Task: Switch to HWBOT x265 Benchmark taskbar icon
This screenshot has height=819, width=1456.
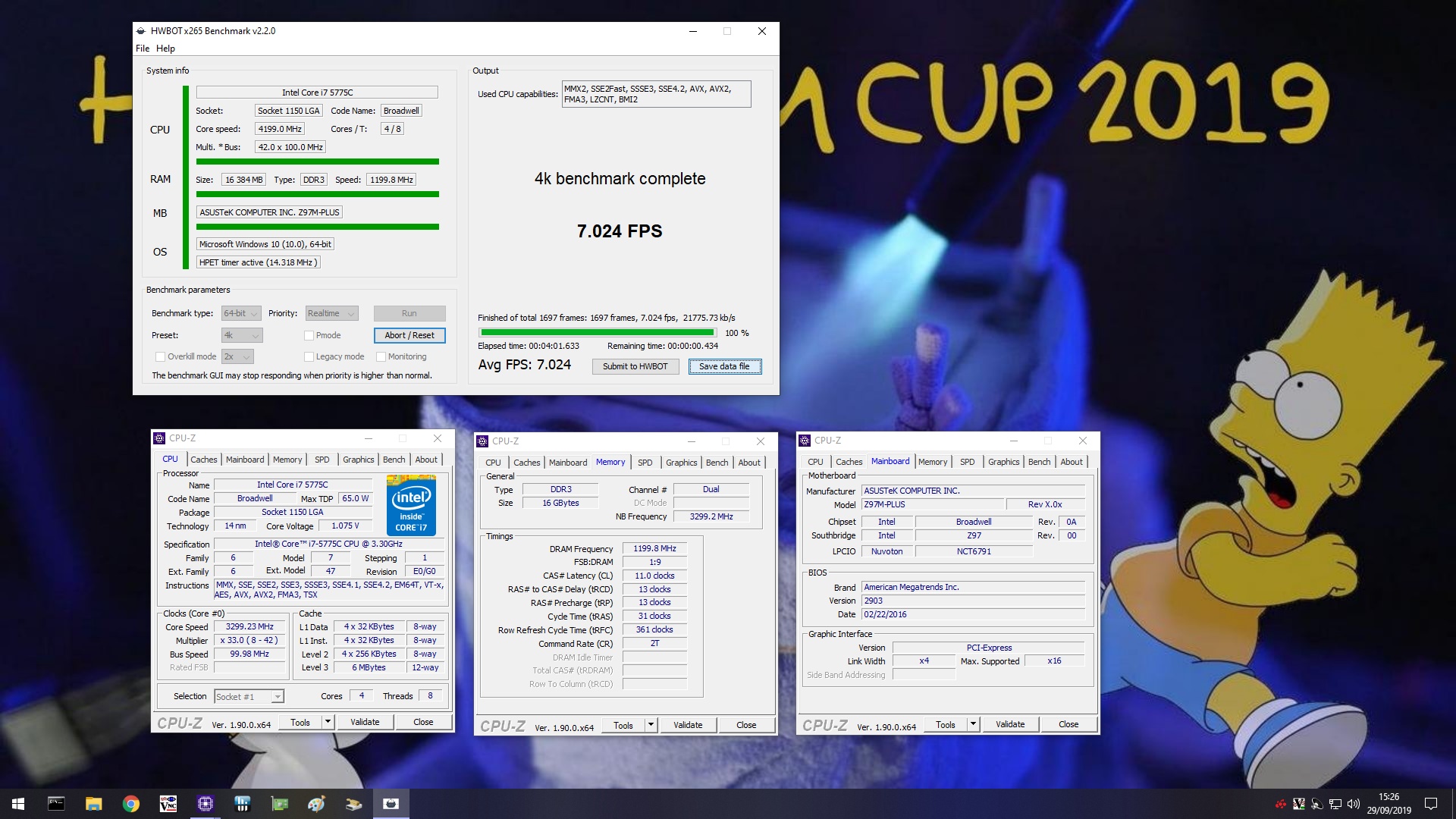Action: click(391, 804)
